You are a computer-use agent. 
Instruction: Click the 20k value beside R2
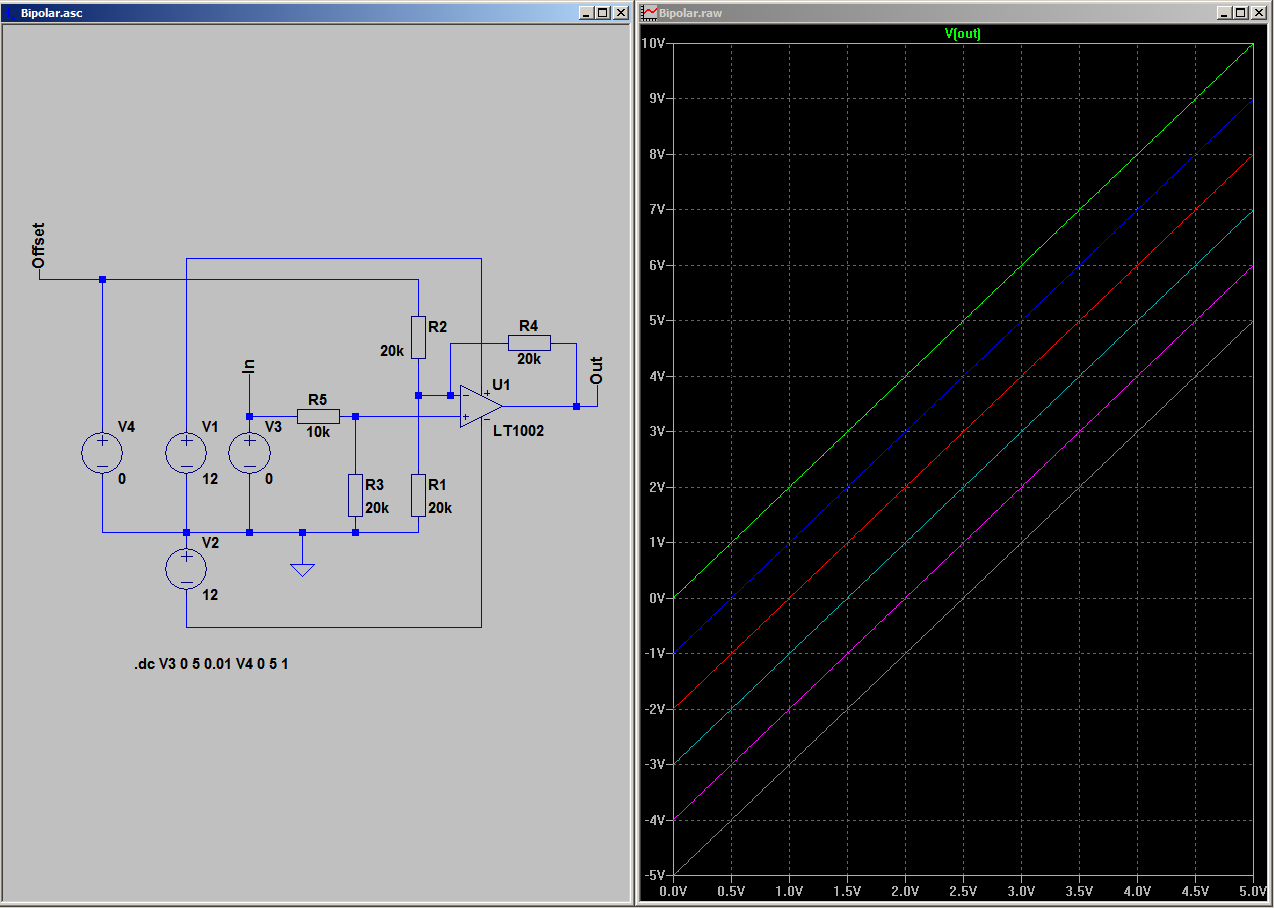(391, 351)
